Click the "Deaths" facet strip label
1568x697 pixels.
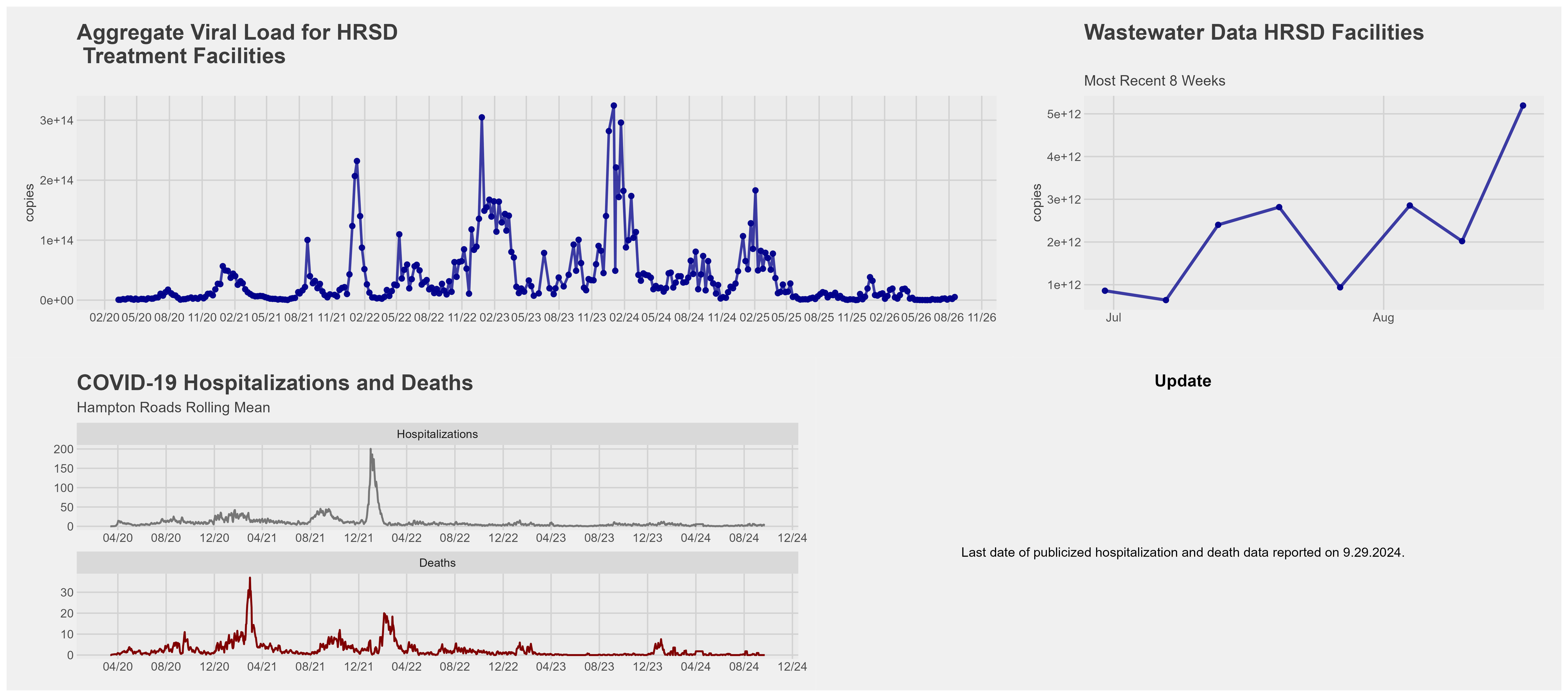(437, 563)
